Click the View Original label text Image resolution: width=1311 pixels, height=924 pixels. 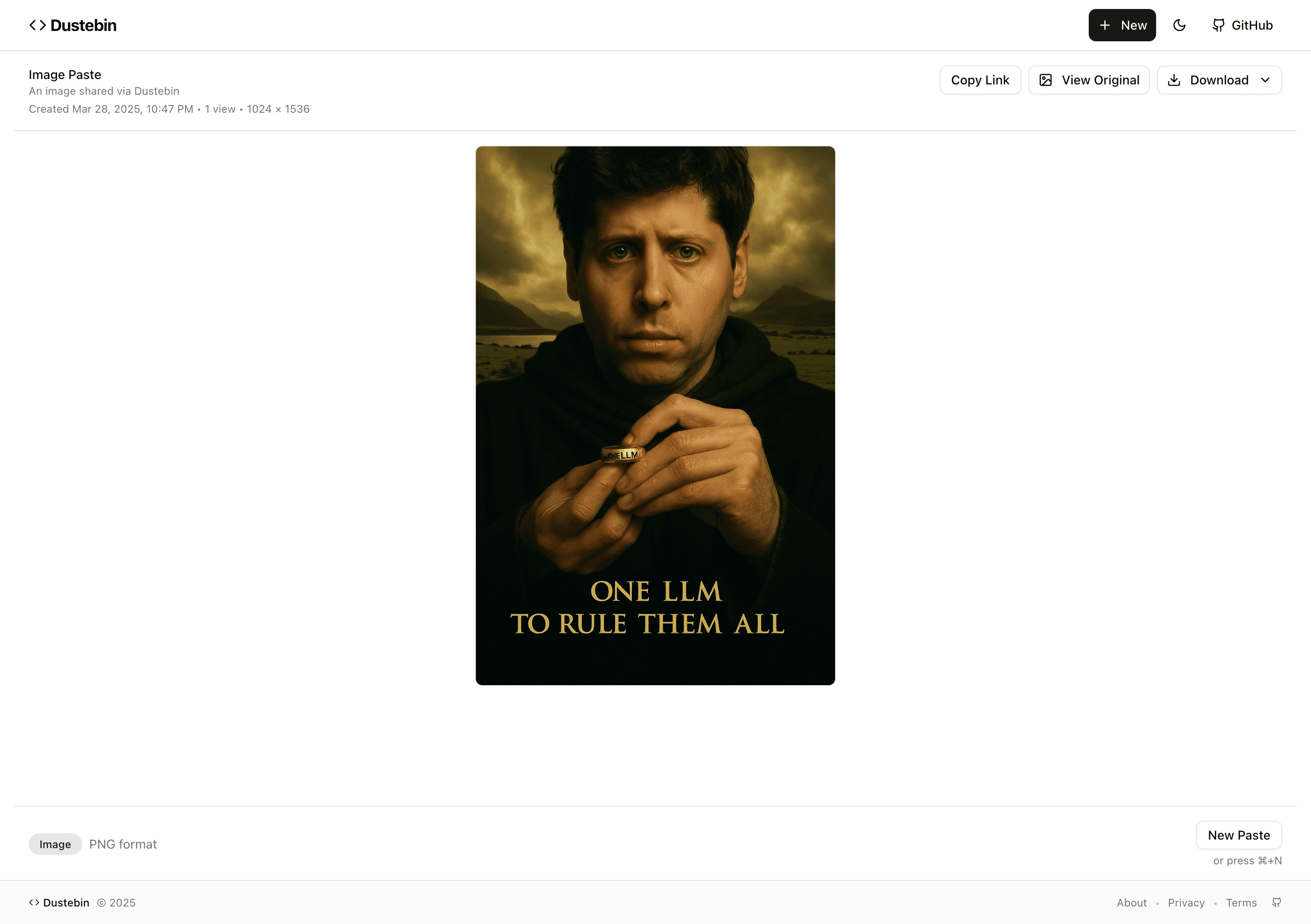(x=1100, y=80)
